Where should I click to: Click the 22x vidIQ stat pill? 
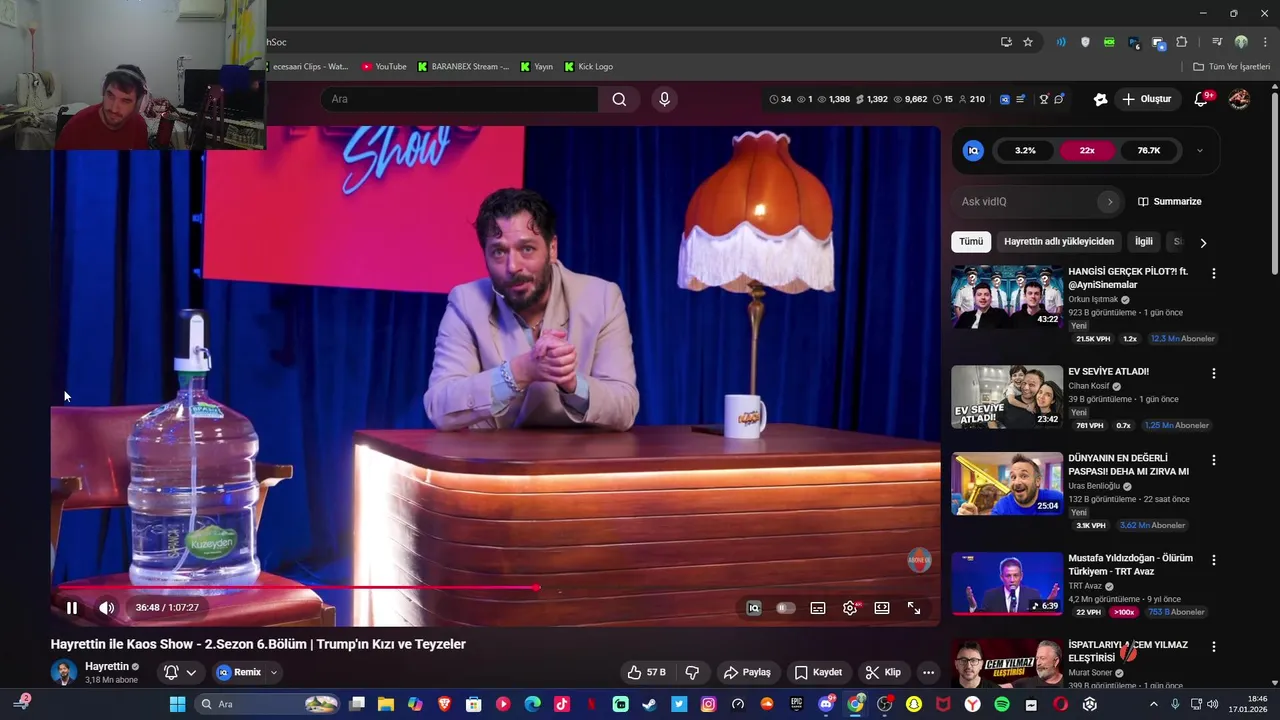coord(1087,150)
